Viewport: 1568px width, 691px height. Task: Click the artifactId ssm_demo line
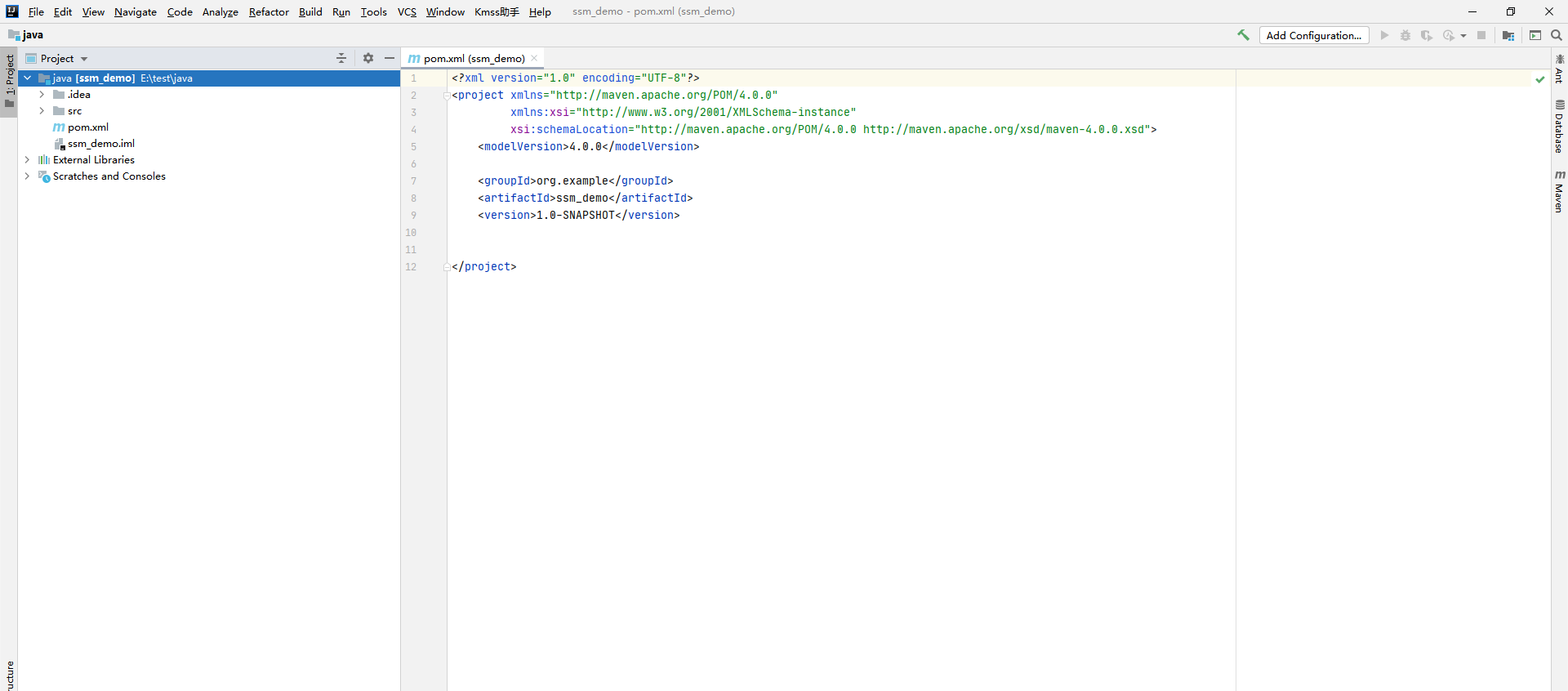coord(586,198)
